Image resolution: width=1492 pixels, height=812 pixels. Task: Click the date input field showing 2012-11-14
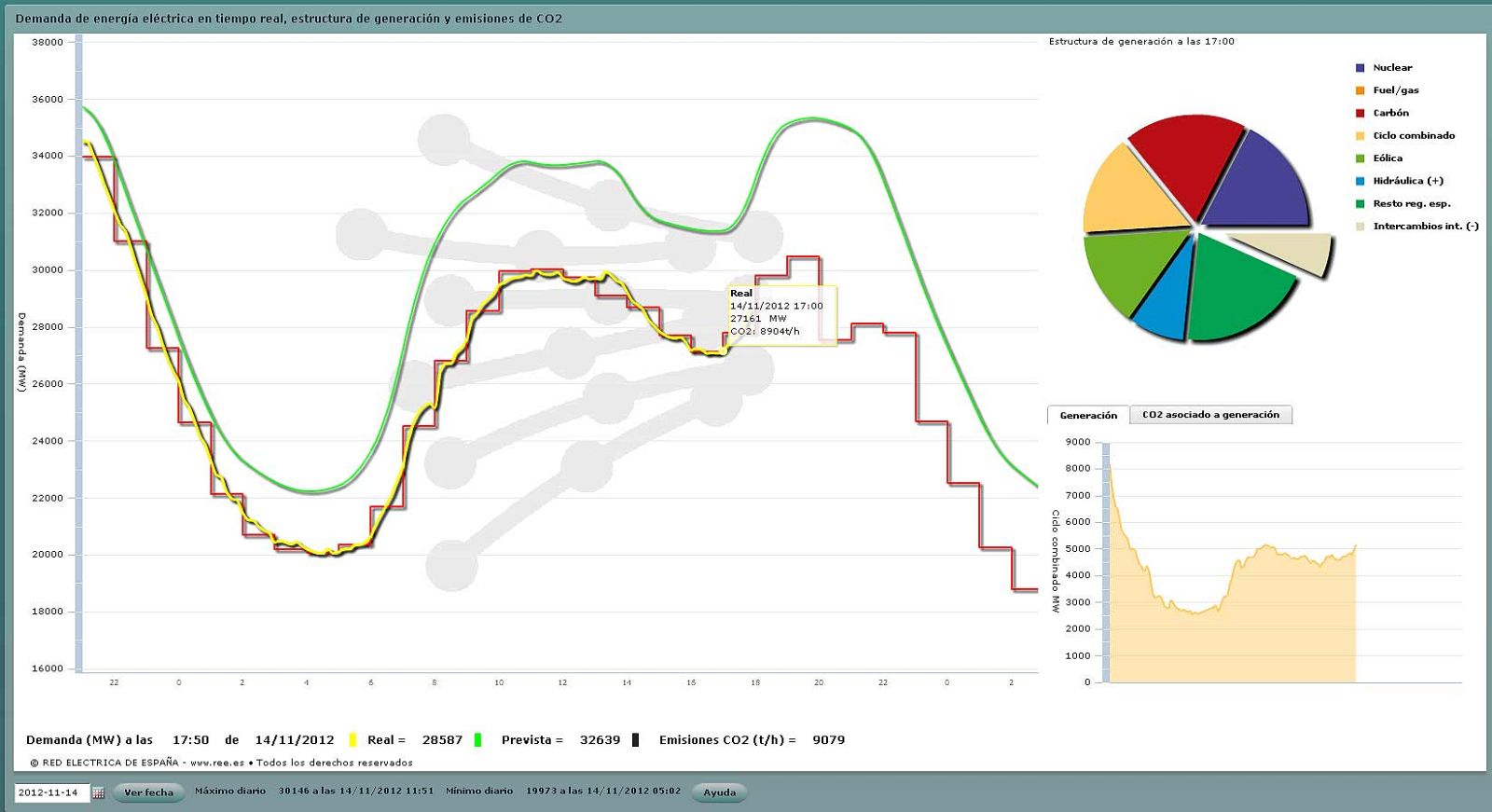click(x=51, y=792)
